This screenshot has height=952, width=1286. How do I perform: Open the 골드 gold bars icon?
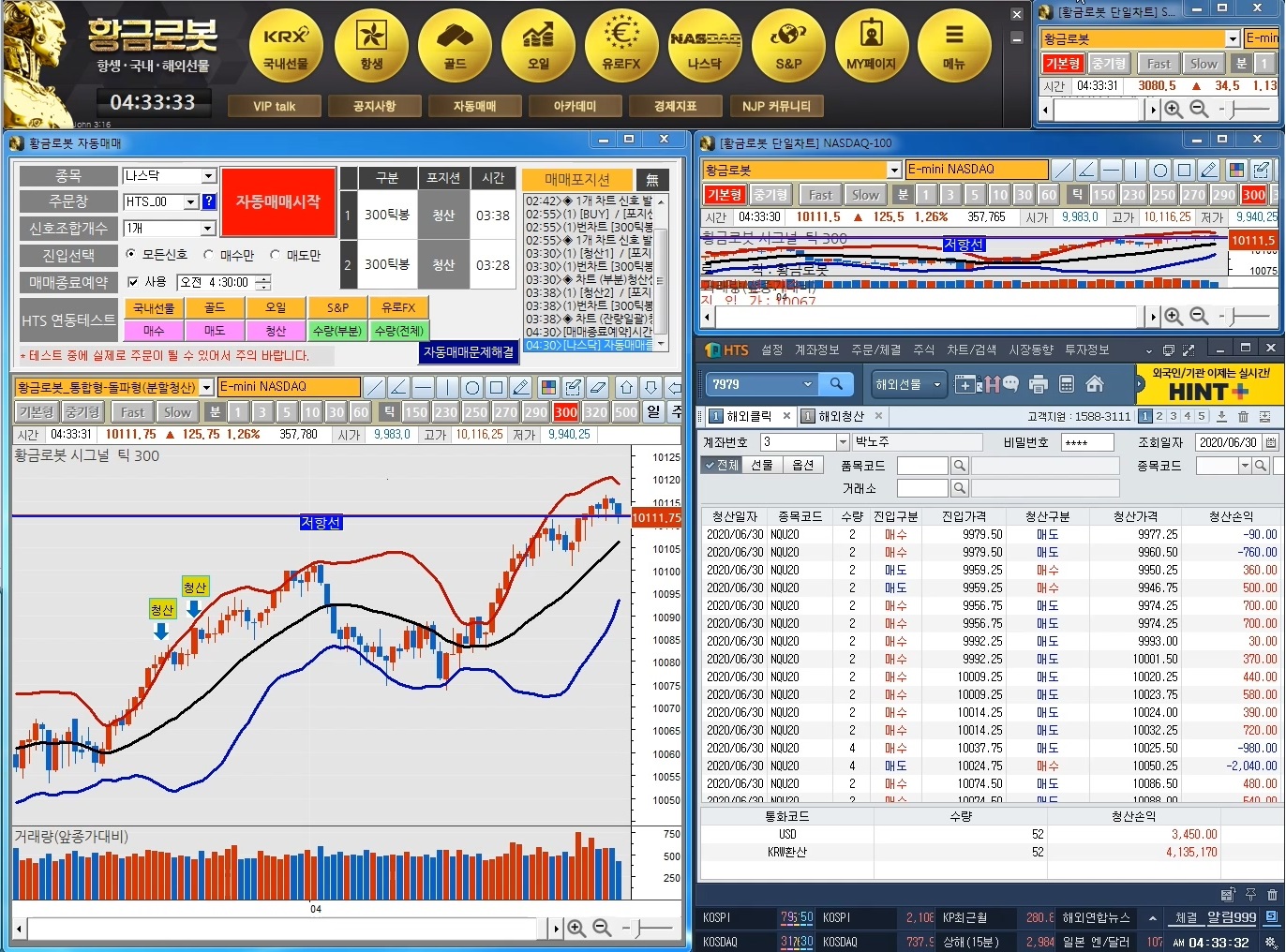[x=455, y=45]
